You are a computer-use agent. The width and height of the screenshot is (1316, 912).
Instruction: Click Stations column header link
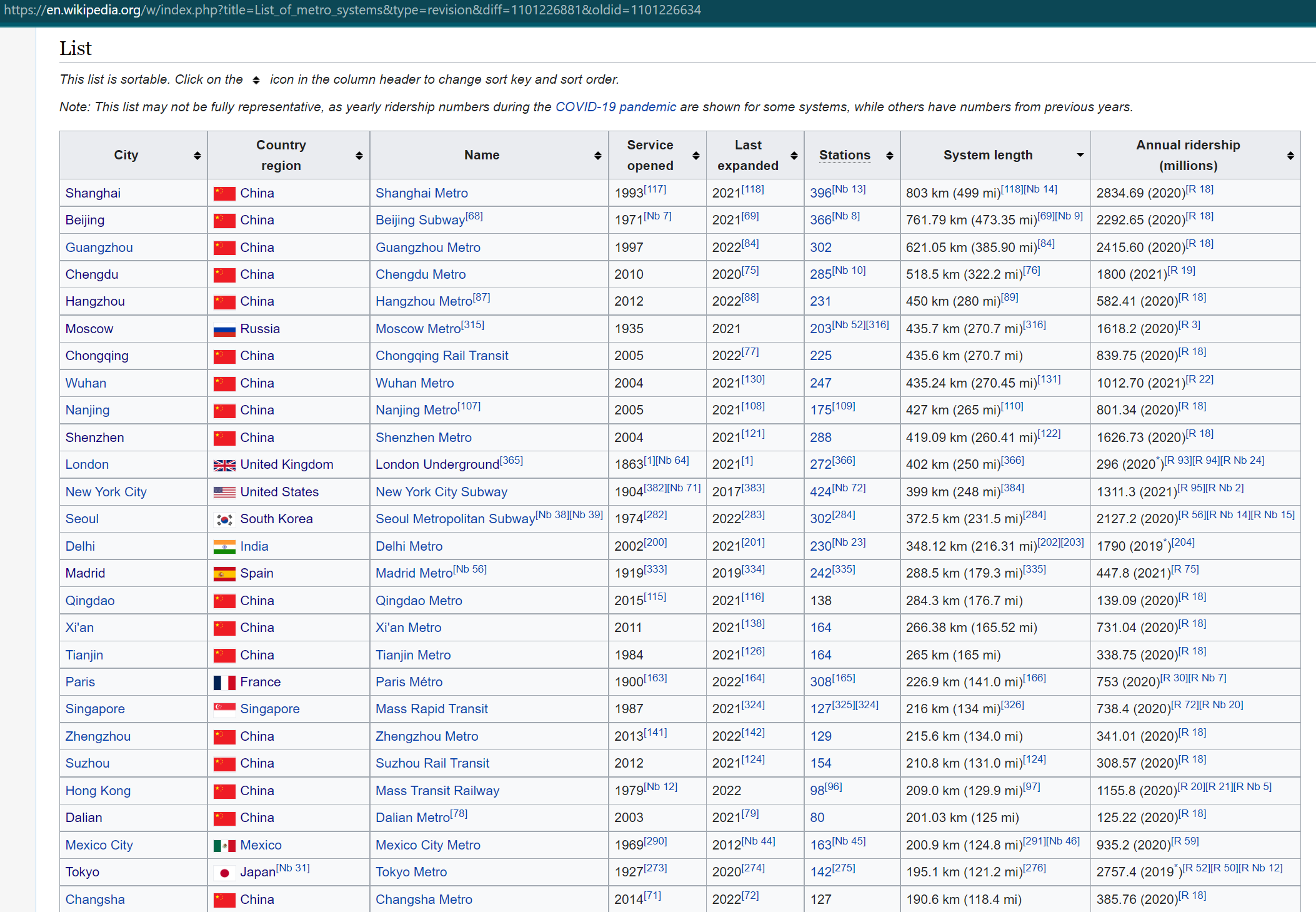[845, 155]
